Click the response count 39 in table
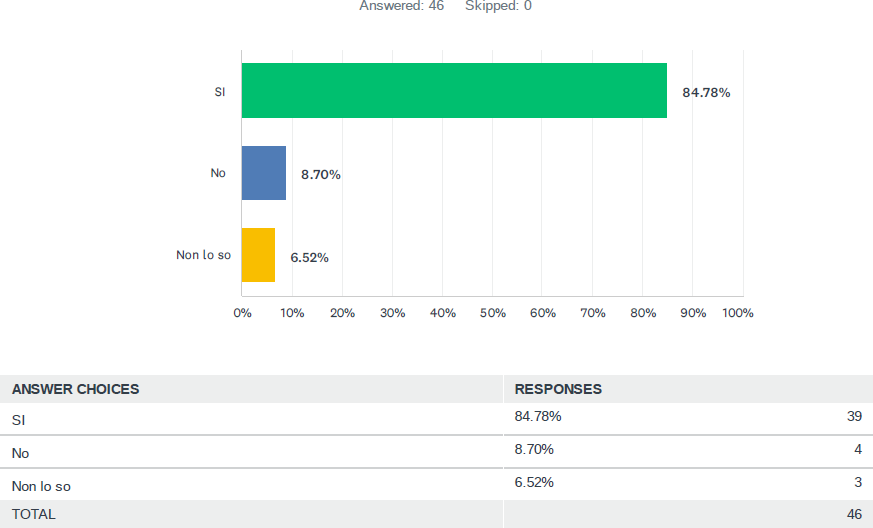The image size is (873, 528). (854, 416)
